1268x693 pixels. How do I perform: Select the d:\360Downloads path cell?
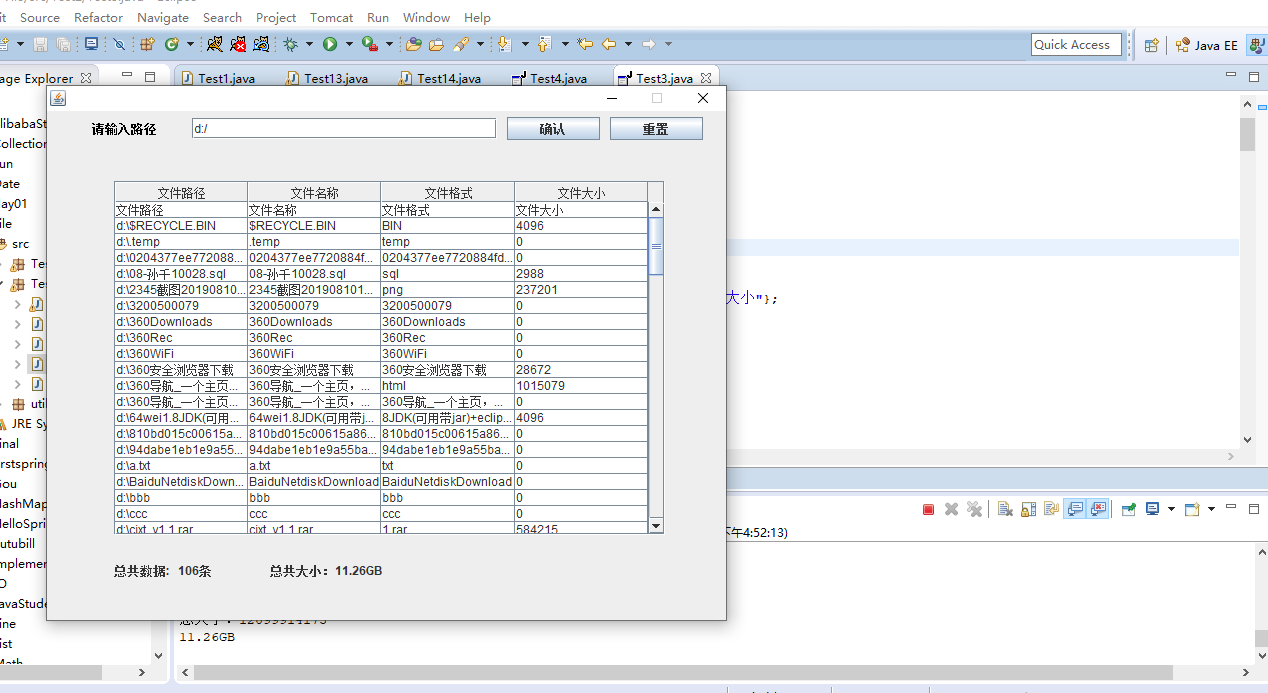point(181,322)
